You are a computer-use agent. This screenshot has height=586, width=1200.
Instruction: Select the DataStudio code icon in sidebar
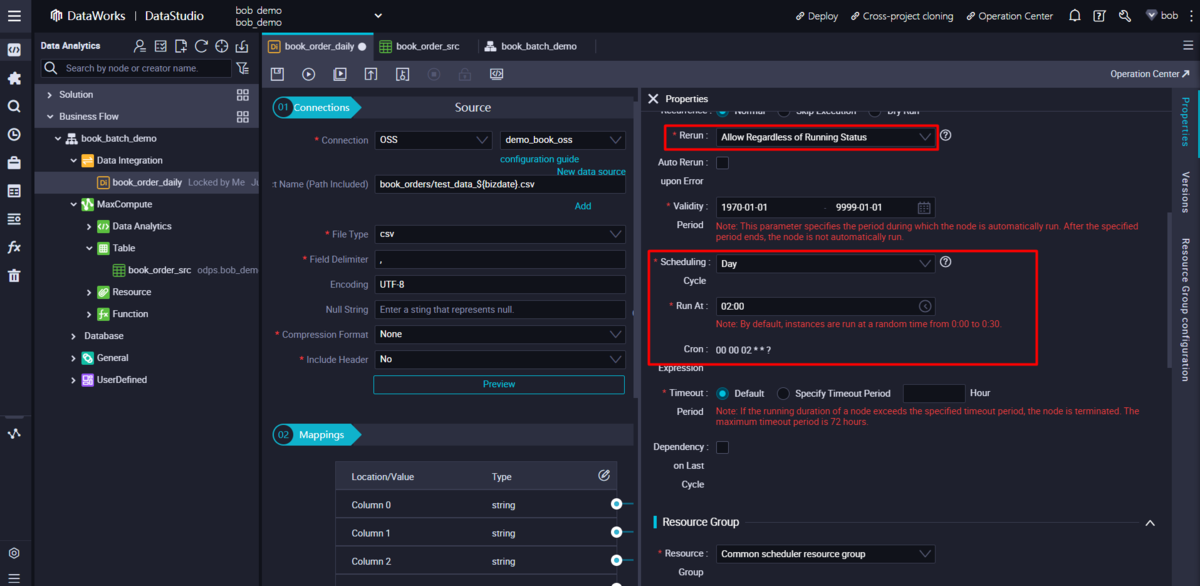pyautogui.click(x=14, y=49)
